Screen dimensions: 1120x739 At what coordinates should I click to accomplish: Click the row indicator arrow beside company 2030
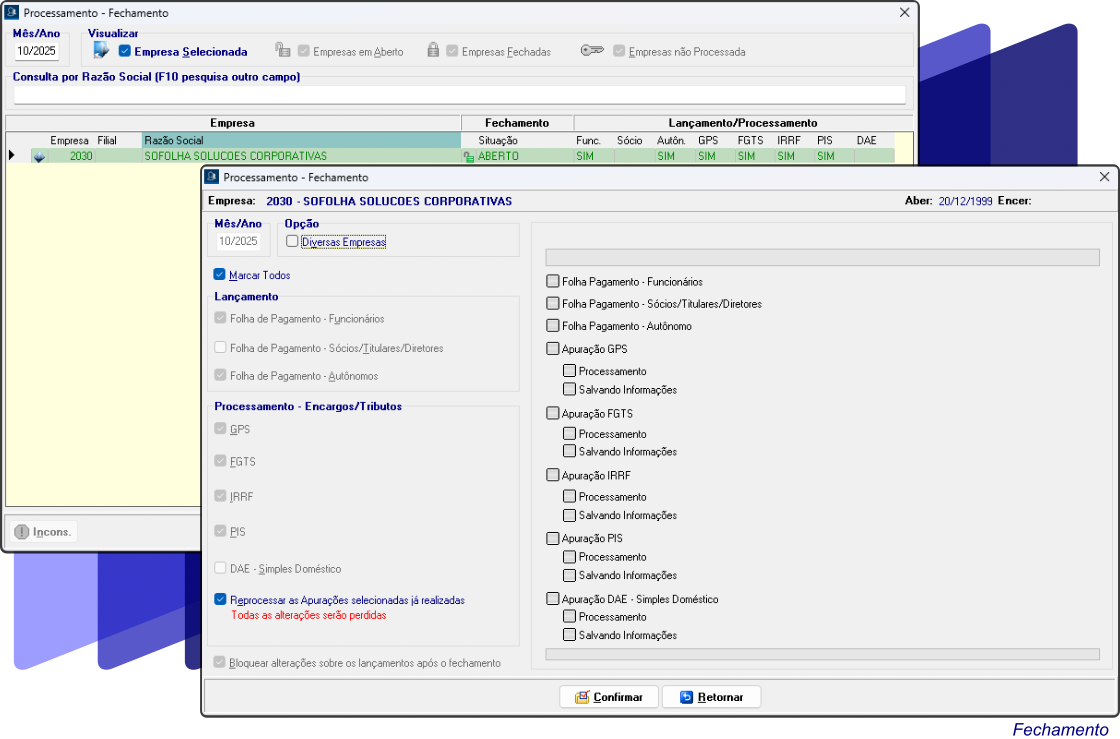(12, 156)
